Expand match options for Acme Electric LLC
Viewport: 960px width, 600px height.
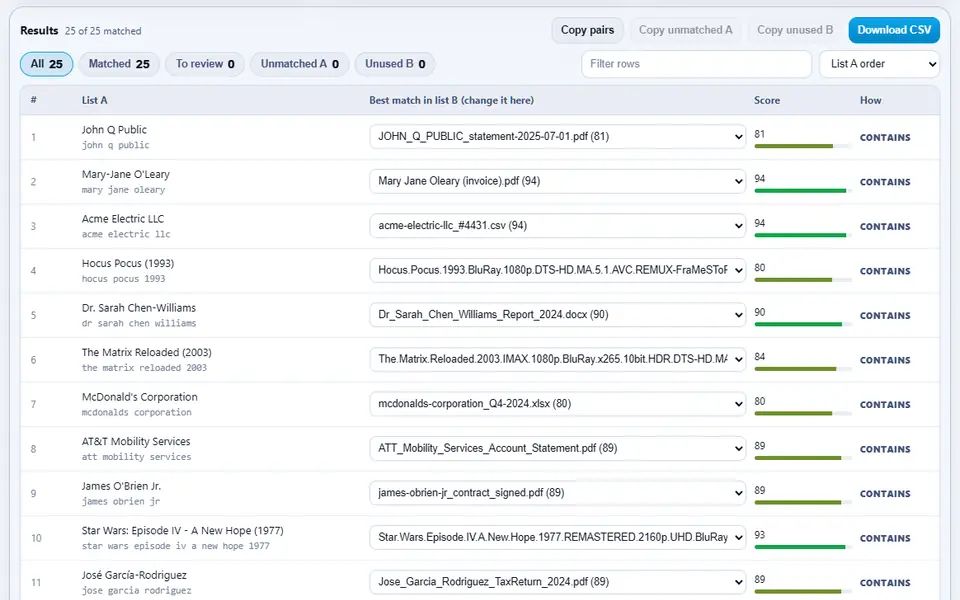(558, 226)
